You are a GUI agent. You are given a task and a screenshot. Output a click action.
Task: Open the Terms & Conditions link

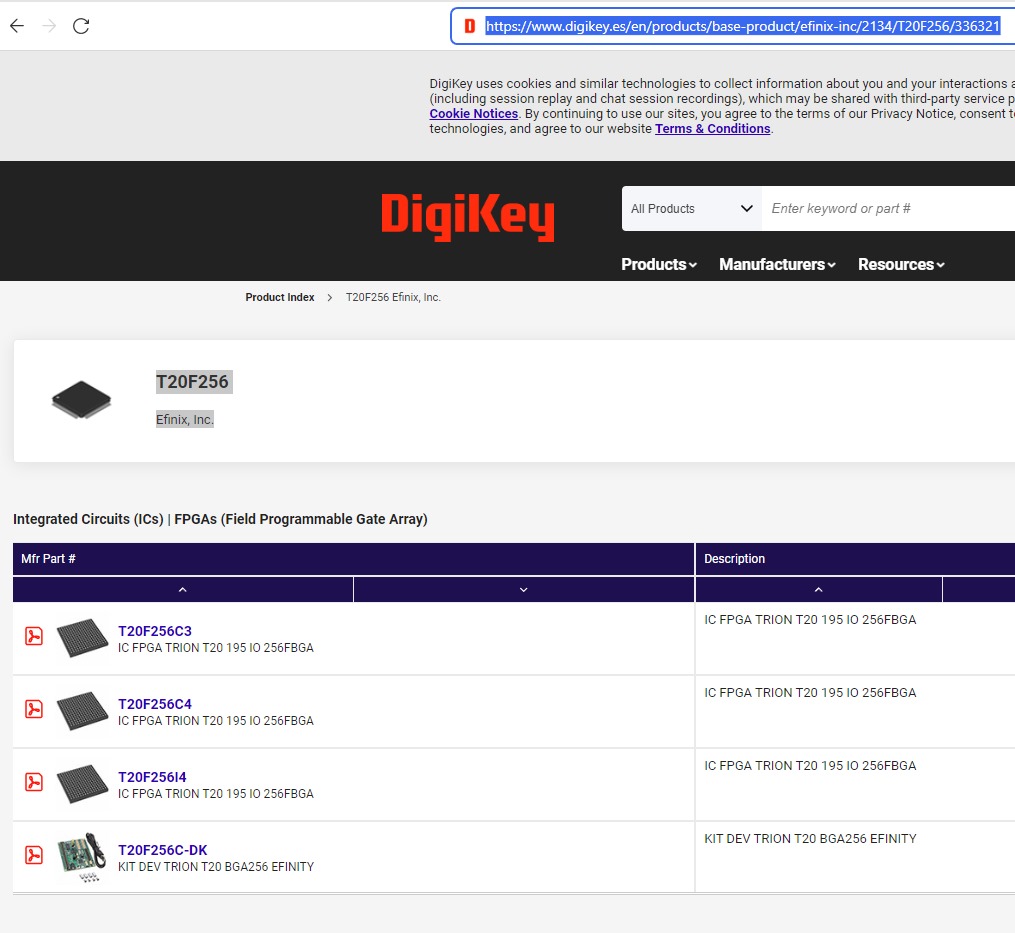pos(713,128)
